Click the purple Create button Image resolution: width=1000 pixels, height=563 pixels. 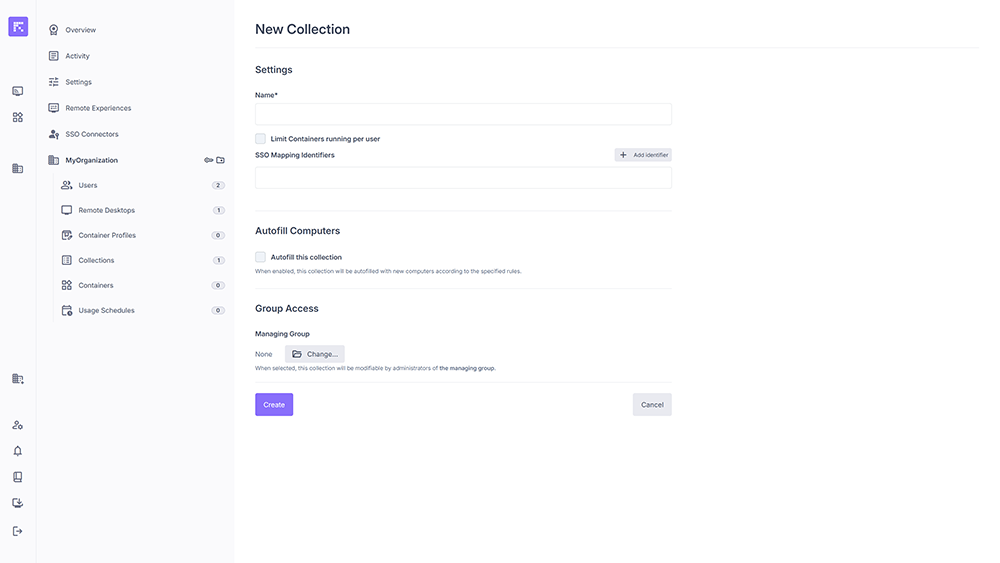coord(274,404)
